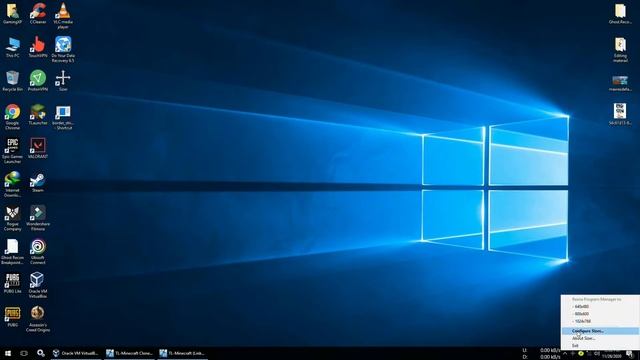Open Rogue Company shortcut
Screen dimensions: 640x360
pyautogui.click(x=12, y=218)
